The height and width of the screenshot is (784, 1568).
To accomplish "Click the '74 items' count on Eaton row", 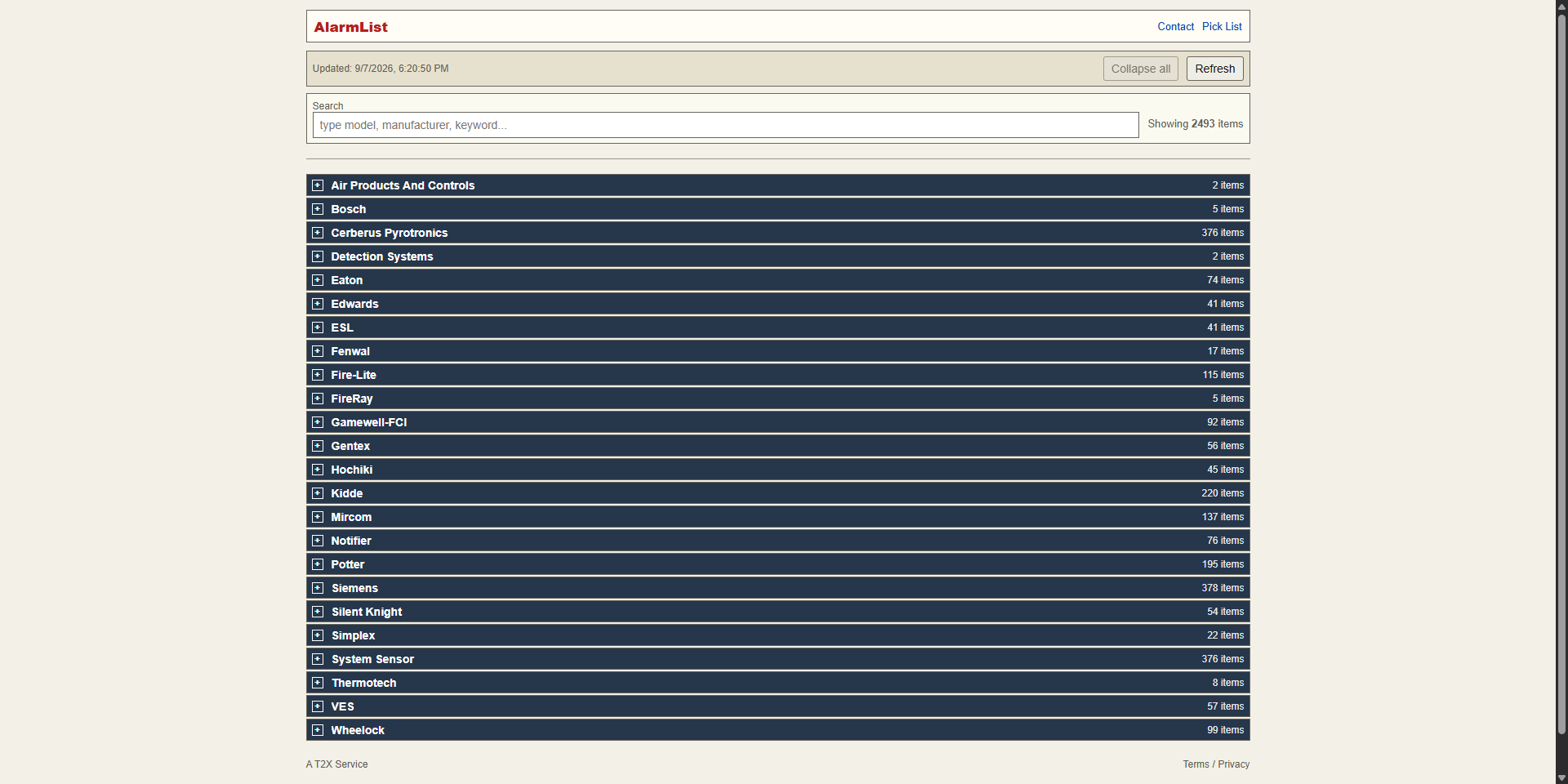I will coord(1226,280).
